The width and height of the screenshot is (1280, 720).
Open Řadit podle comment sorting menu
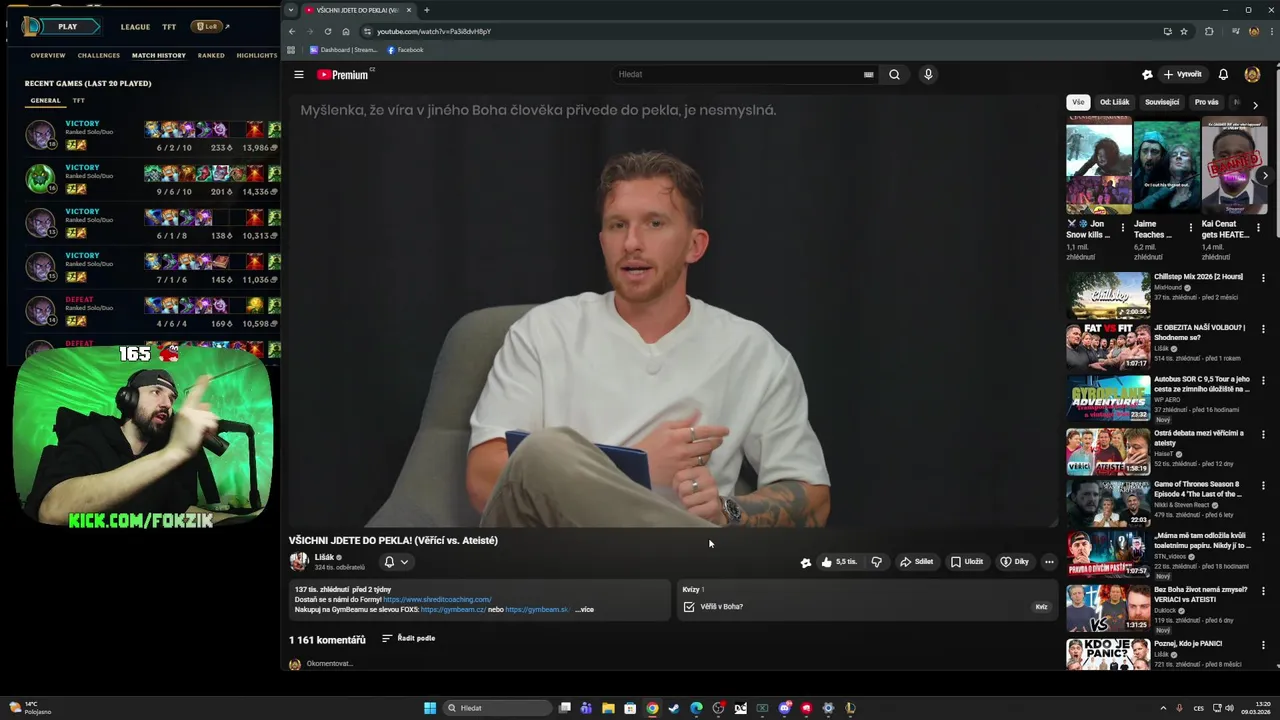click(x=409, y=638)
